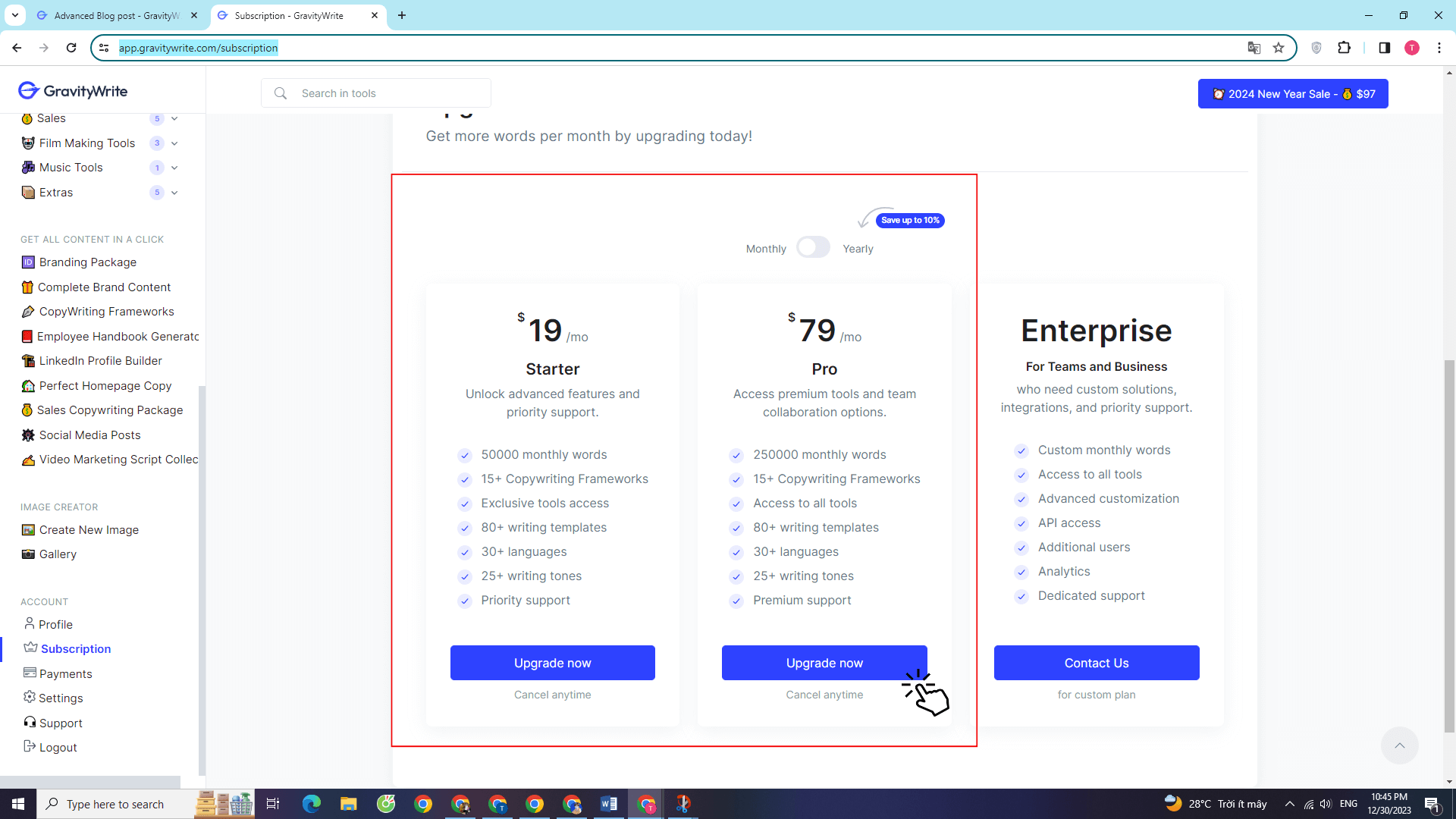Click the Logout door icon
1456x819 pixels.
[30, 746]
